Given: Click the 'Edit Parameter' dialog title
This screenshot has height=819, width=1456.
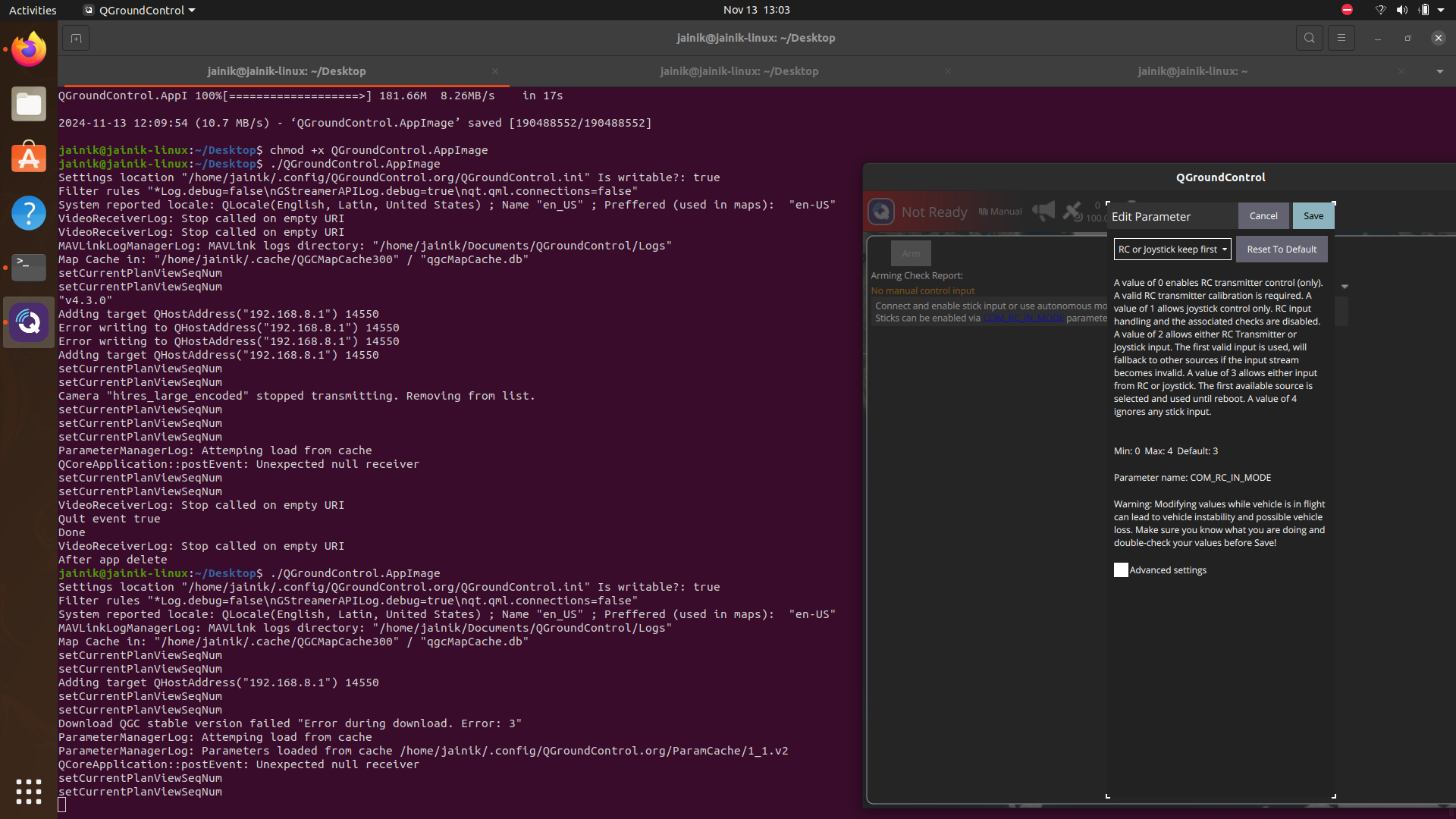Looking at the screenshot, I should [x=1150, y=217].
